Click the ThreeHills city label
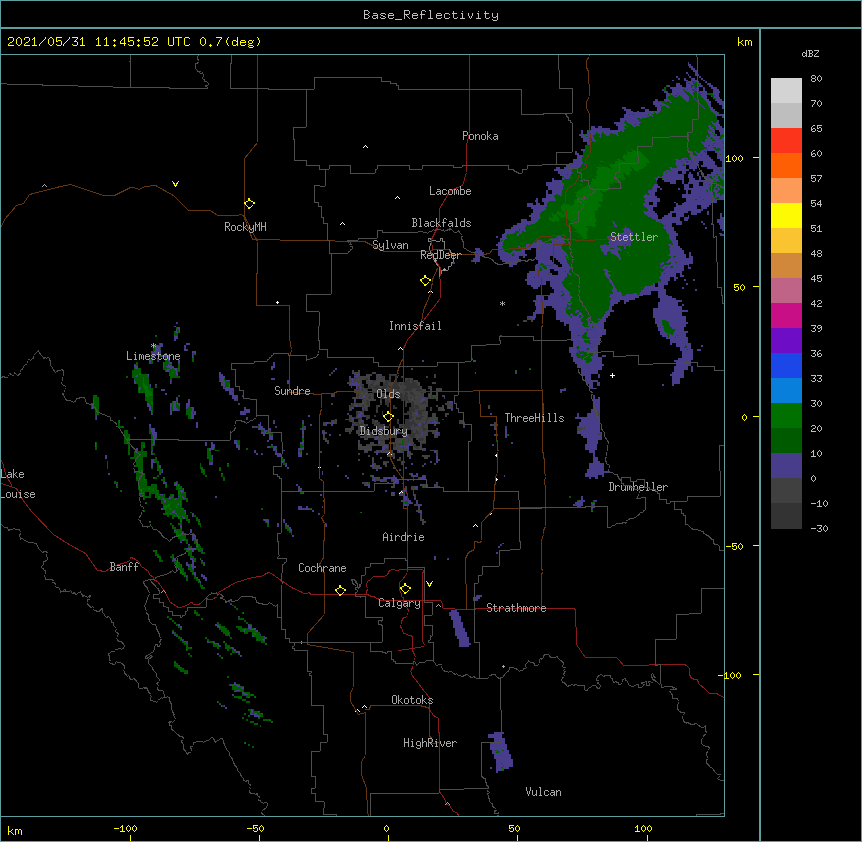Viewport: 862px width, 842px height. tap(534, 418)
